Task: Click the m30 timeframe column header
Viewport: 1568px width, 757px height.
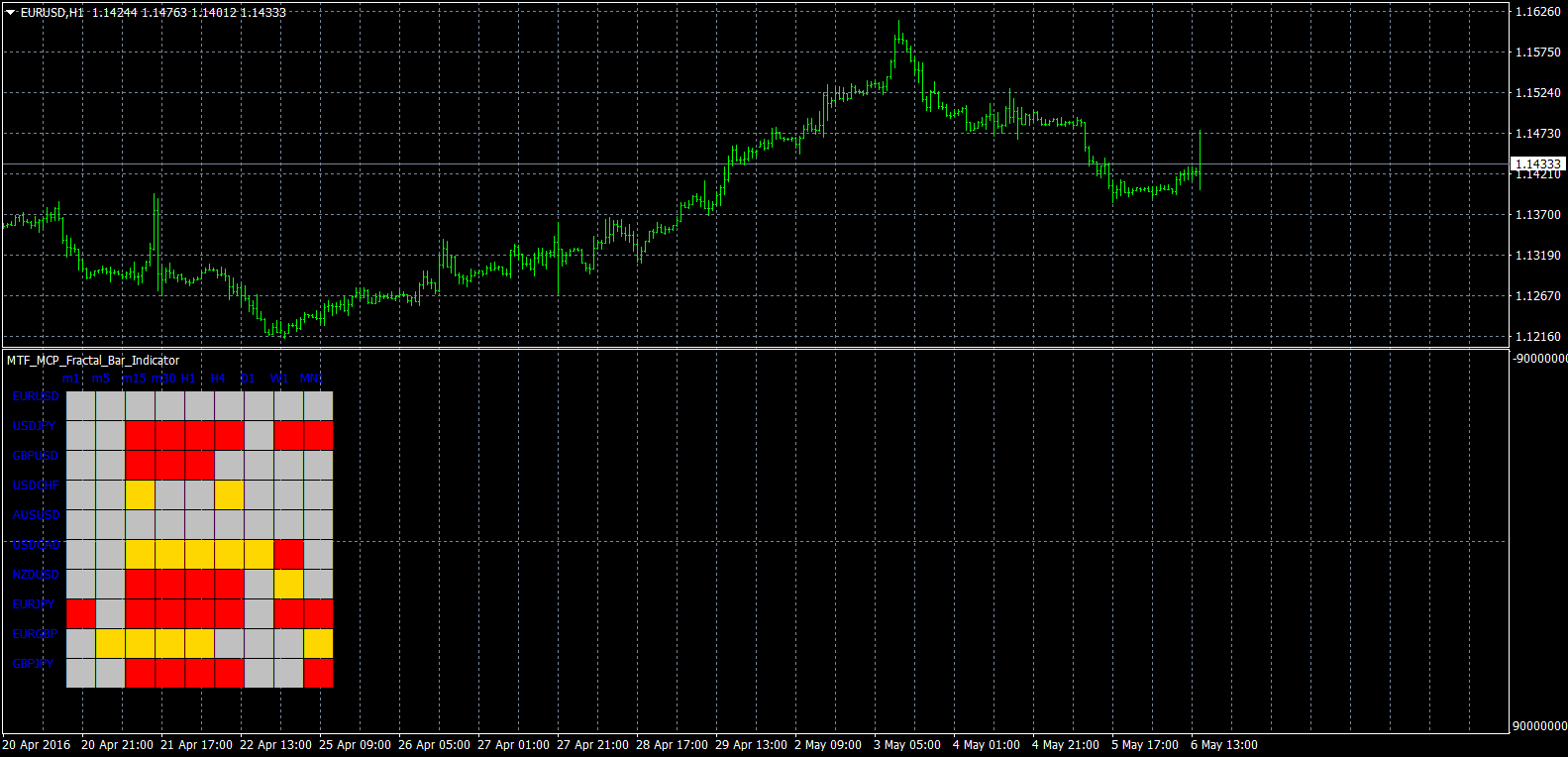Action: pyautogui.click(x=164, y=378)
